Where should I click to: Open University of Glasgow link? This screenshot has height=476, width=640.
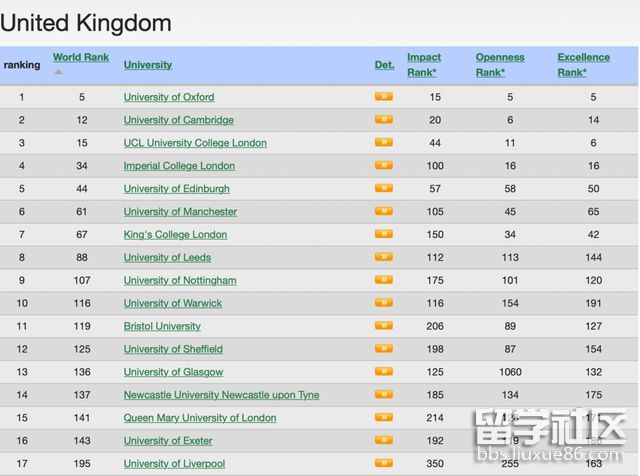point(173,372)
